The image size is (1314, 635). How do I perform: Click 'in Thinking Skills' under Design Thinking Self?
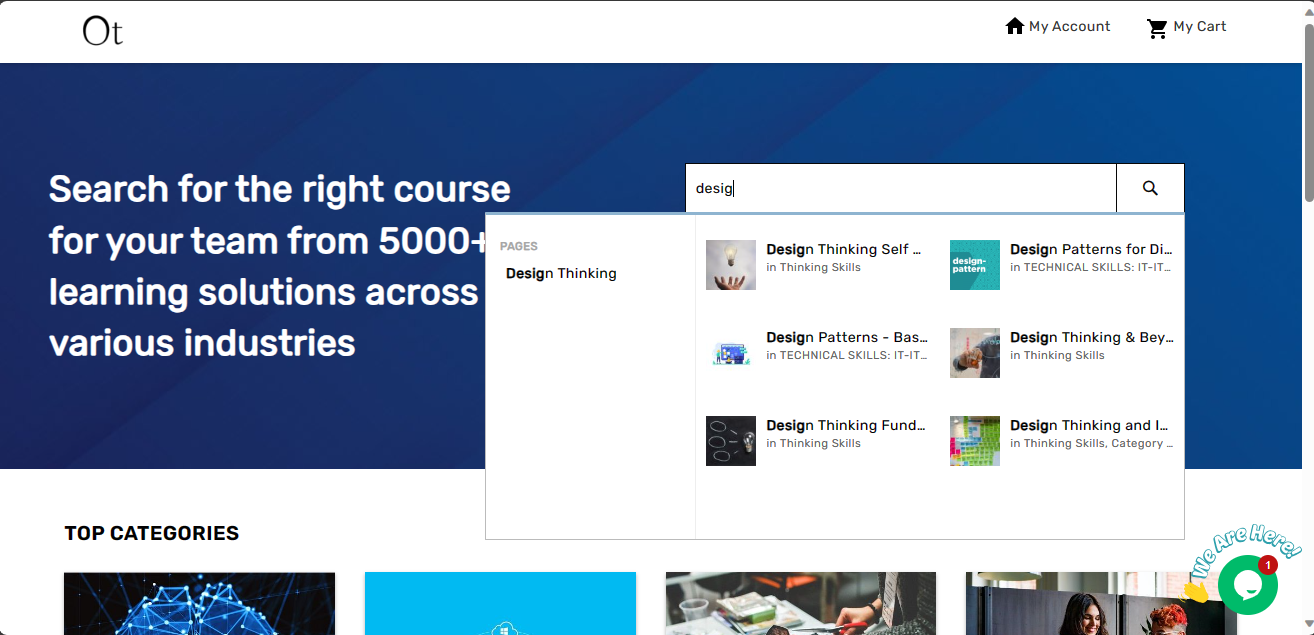pos(813,267)
